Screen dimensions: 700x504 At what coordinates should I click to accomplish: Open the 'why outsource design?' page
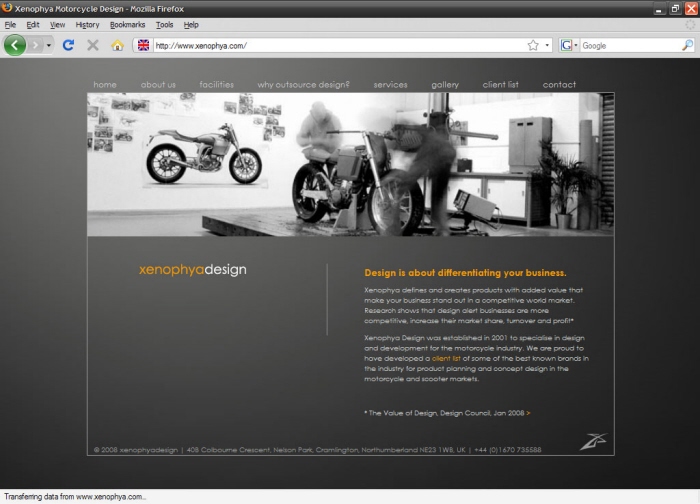tap(303, 85)
